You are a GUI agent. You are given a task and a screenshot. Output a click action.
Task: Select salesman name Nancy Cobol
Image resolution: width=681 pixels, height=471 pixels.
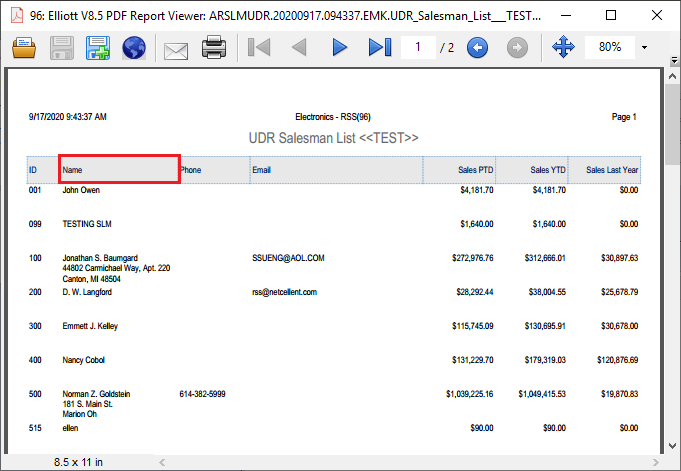(x=83, y=360)
